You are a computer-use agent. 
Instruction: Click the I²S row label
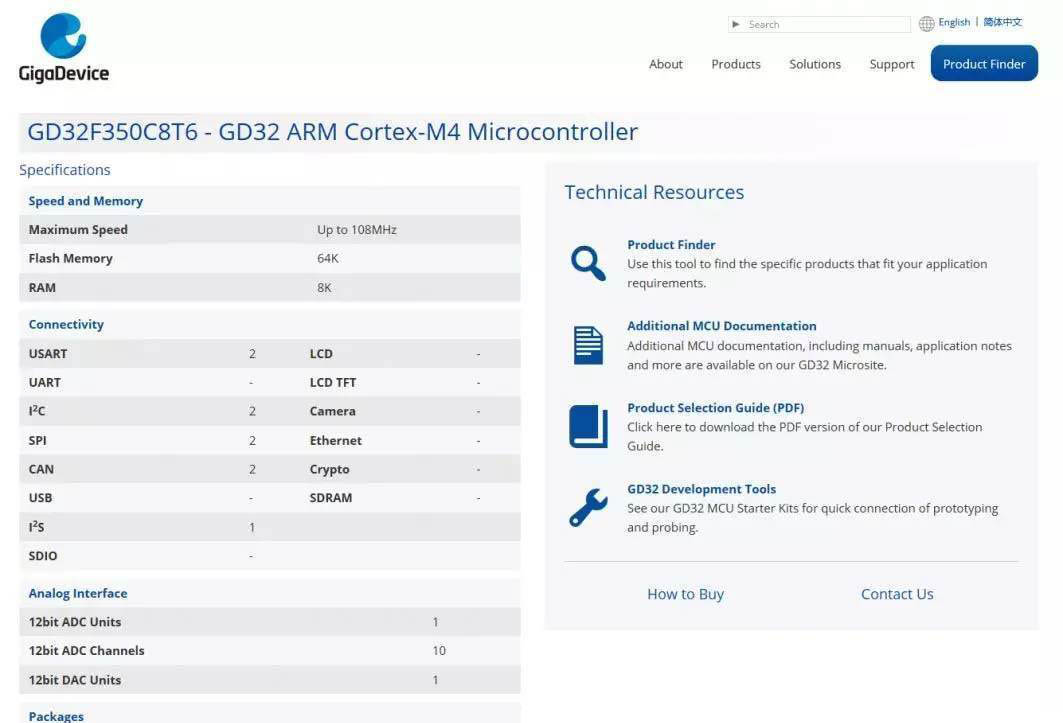click(36, 527)
